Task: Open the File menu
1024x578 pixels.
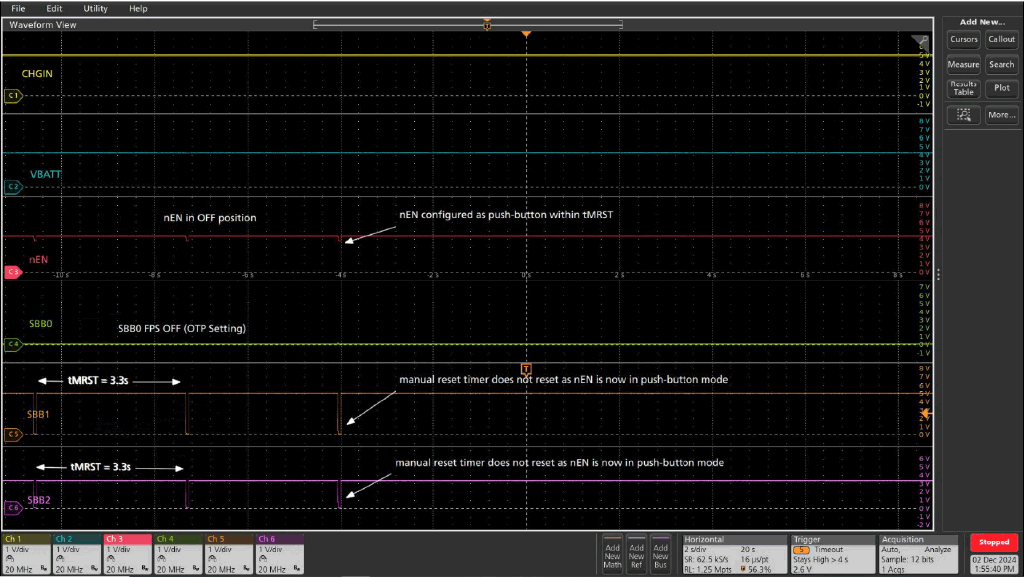Action: tap(18, 8)
